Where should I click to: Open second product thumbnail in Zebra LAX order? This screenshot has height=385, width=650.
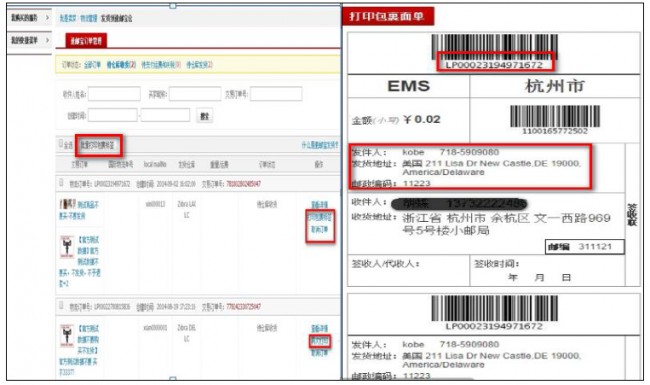click(67, 247)
